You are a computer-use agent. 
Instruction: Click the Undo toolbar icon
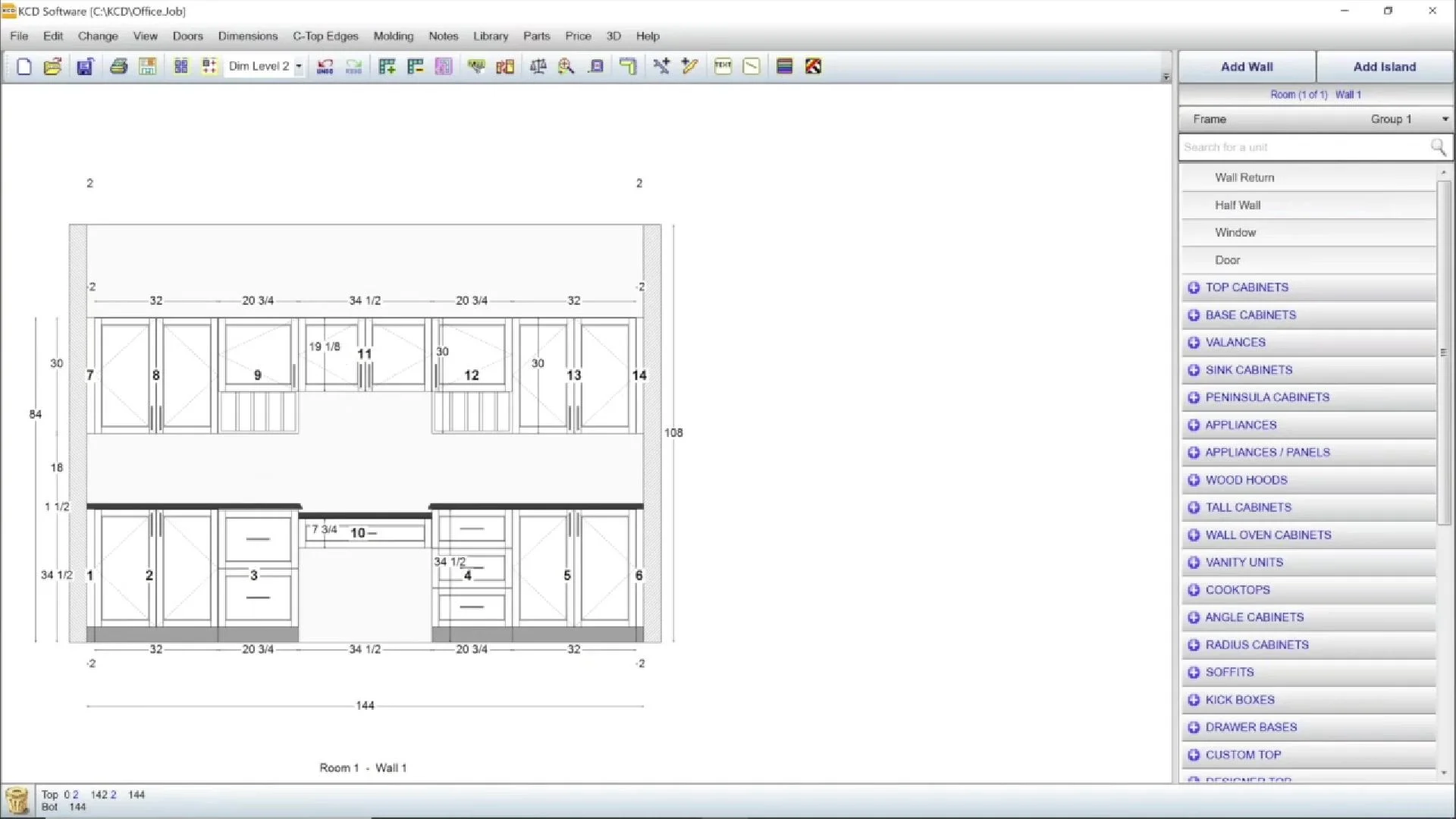point(325,67)
